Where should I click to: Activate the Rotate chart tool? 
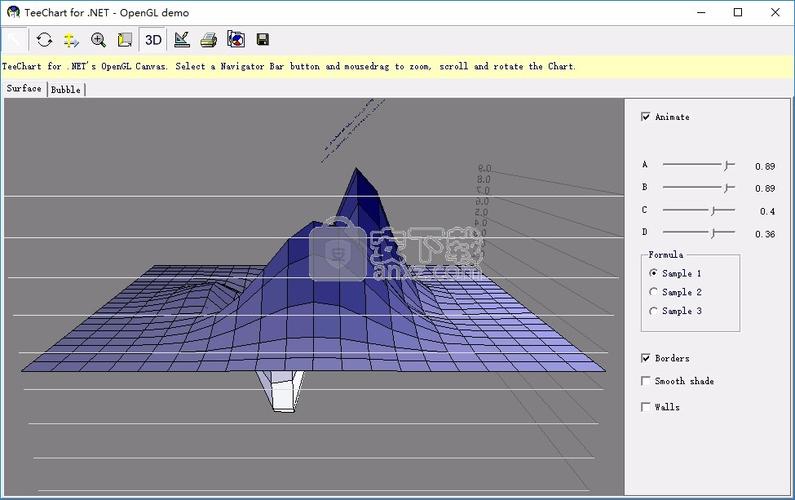coord(44,40)
